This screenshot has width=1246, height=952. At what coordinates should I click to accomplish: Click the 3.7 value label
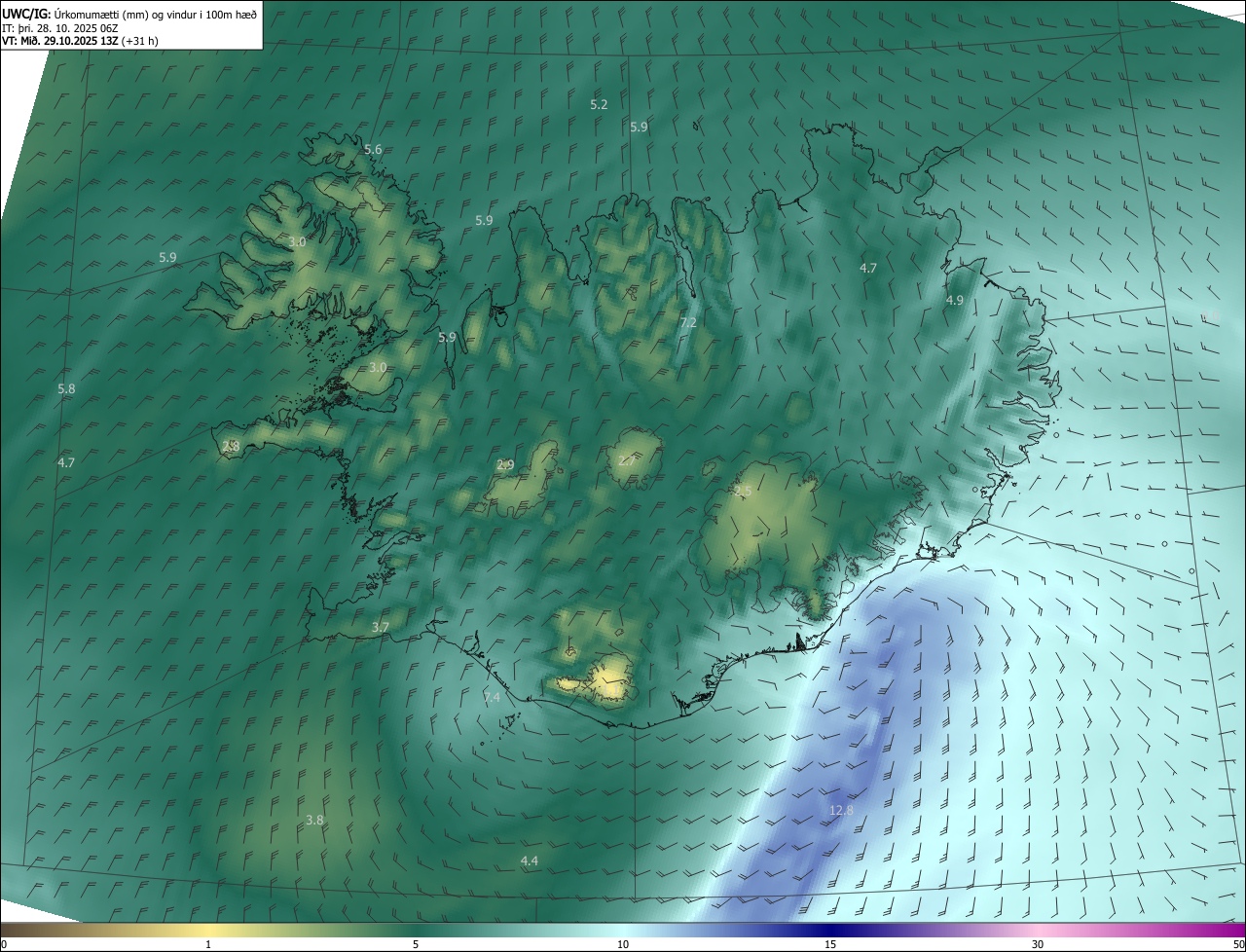pos(381,628)
